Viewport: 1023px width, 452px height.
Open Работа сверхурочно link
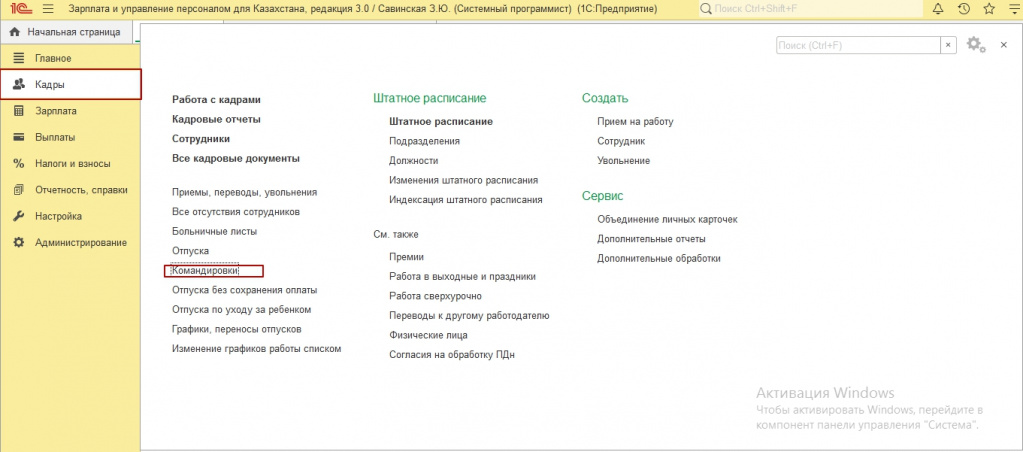[x=435, y=296]
